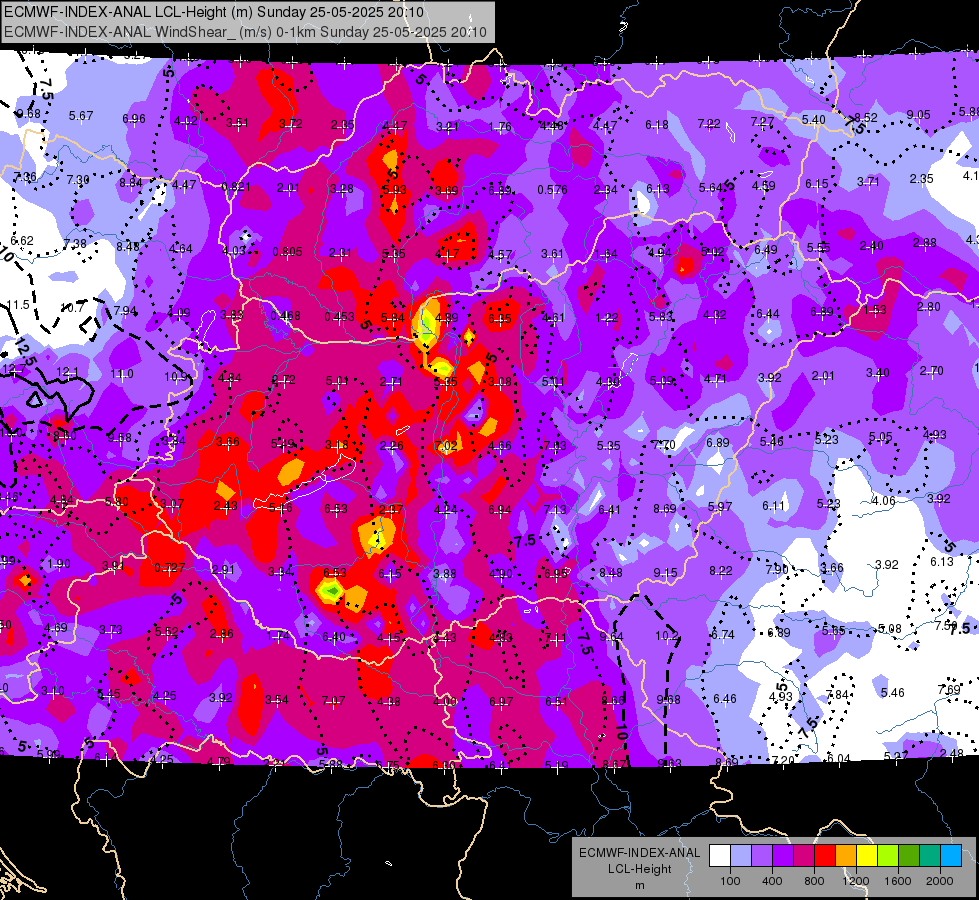Image resolution: width=979 pixels, height=900 pixels.
Task: Click the wind shear value 7.02
Action: [x=446, y=446]
